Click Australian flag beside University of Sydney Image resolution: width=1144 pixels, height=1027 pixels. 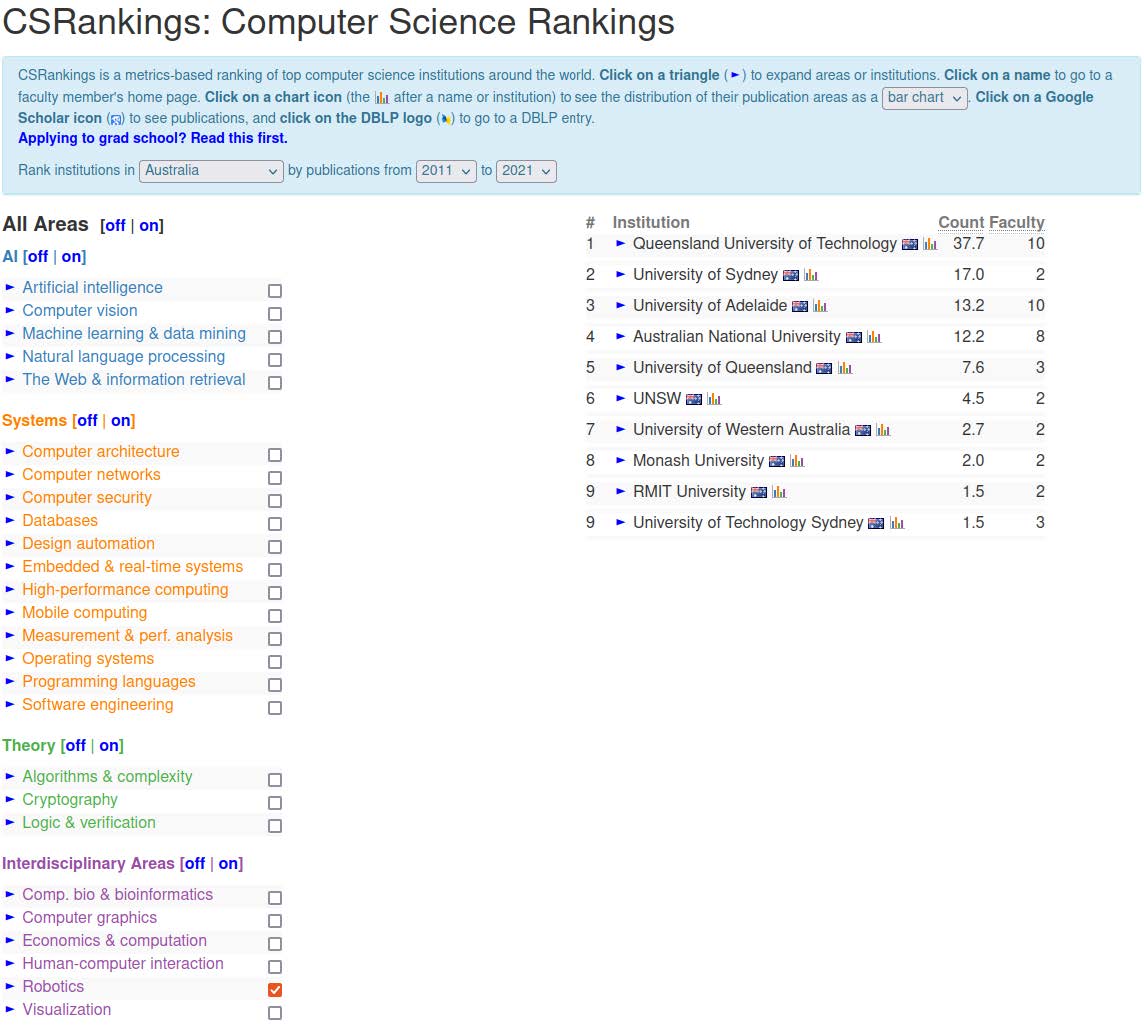[x=791, y=276]
